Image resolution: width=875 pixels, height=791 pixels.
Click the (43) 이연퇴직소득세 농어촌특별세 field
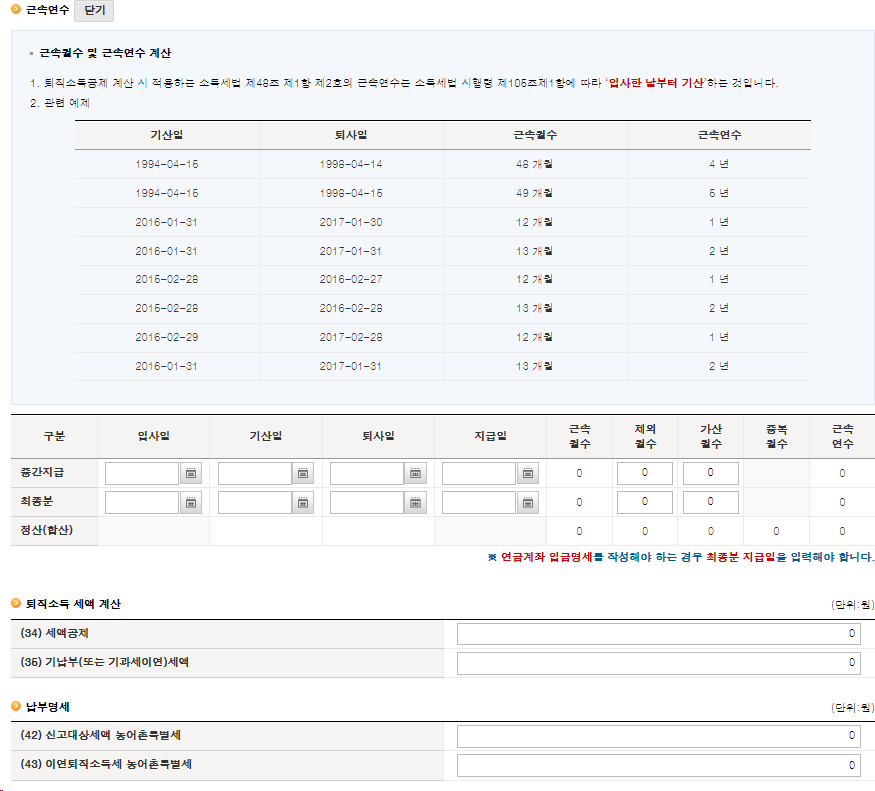click(x=657, y=764)
